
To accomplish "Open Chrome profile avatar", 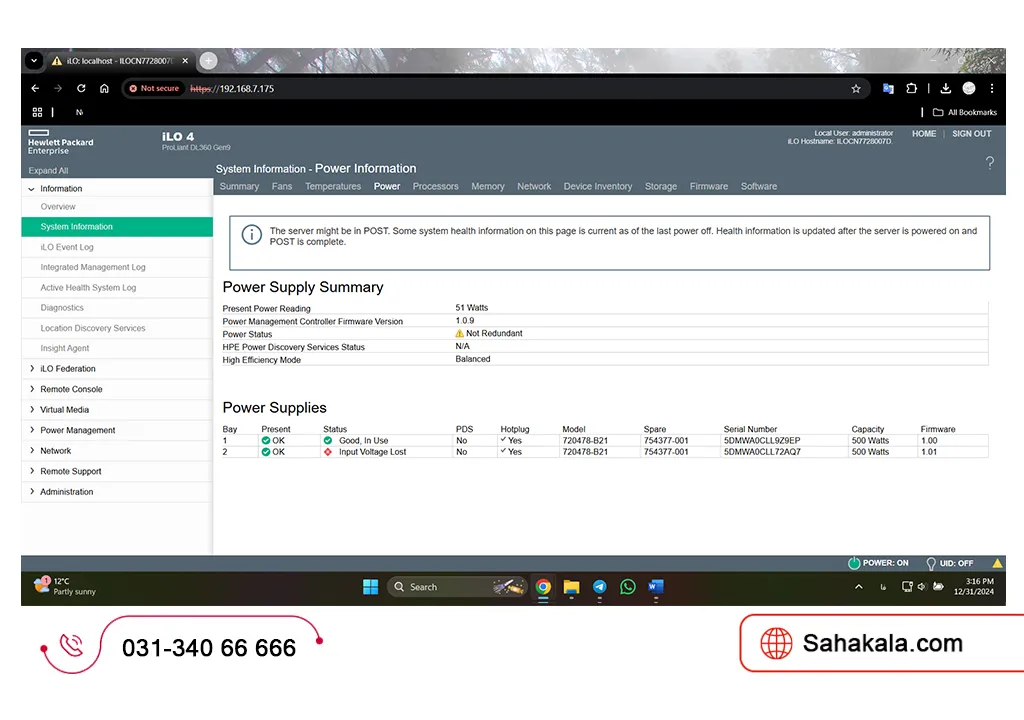I will click(969, 88).
